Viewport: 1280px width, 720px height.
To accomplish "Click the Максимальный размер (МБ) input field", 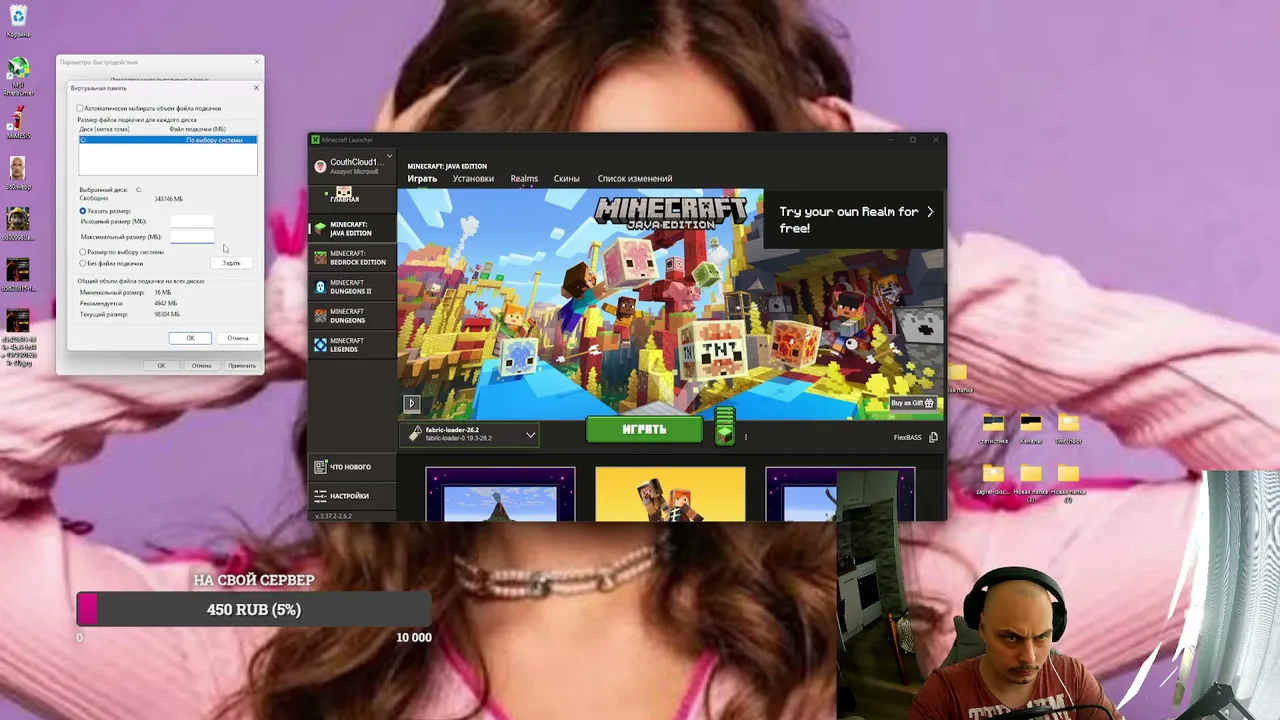I will [192, 237].
